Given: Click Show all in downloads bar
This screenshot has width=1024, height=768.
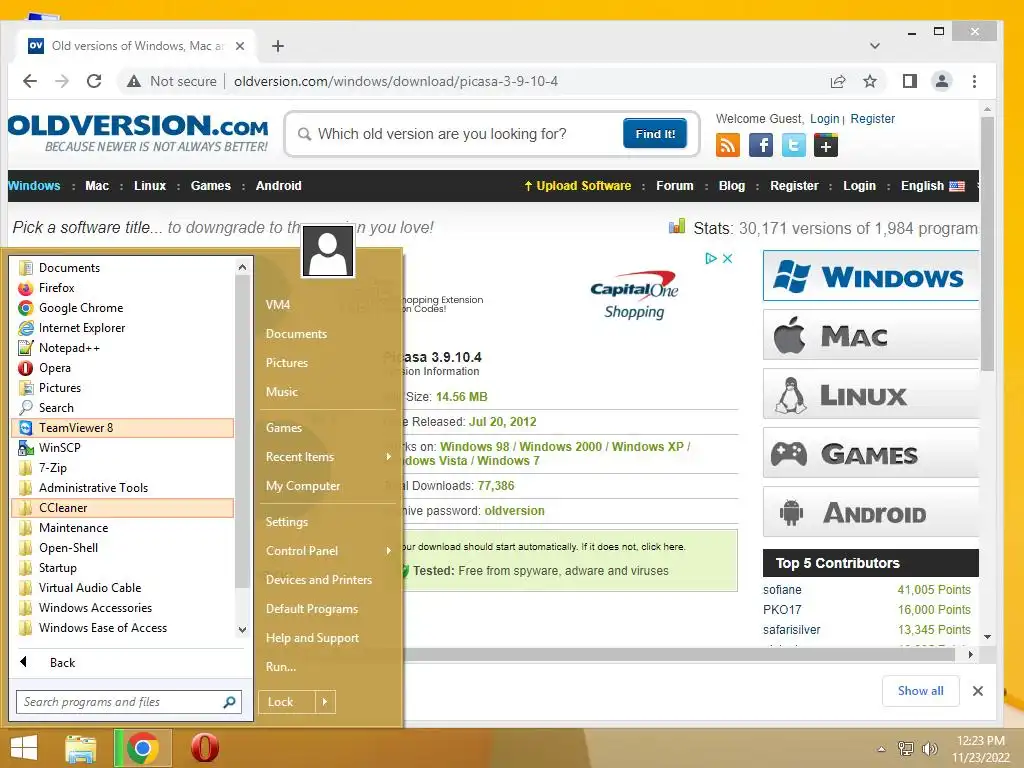Looking at the screenshot, I should click(x=920, y=691).
